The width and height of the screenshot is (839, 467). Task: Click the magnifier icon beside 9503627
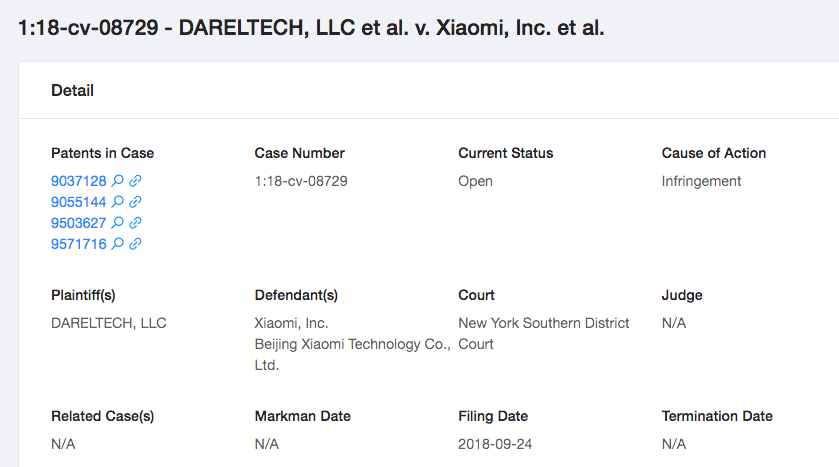coord(117,223)
